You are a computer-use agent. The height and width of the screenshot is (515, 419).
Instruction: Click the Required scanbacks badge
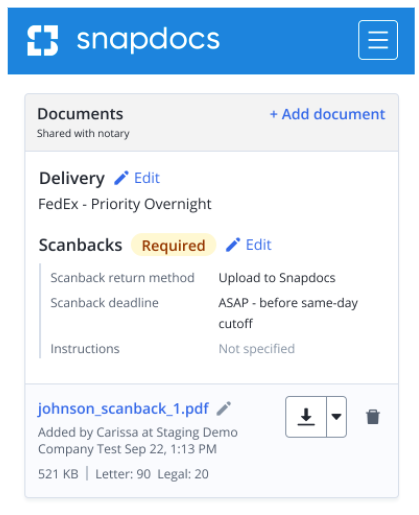click(174, 245)
